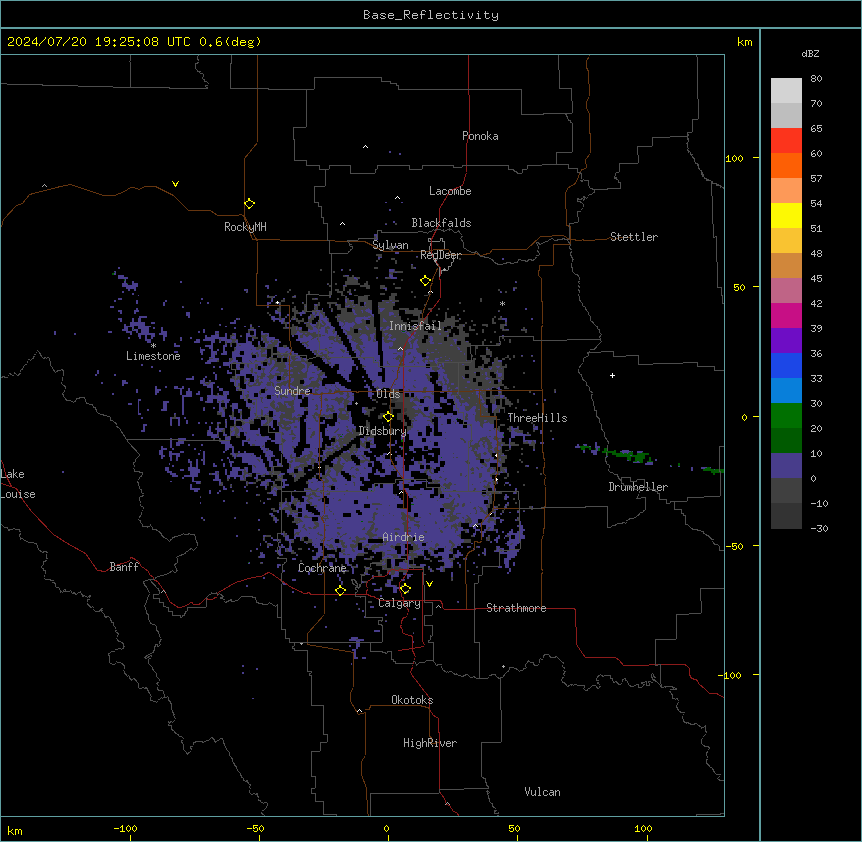The height and width of the screenshot is (842, 862).
Task: Click the 80 value on the dBZ legend
Action: point(816,79)
